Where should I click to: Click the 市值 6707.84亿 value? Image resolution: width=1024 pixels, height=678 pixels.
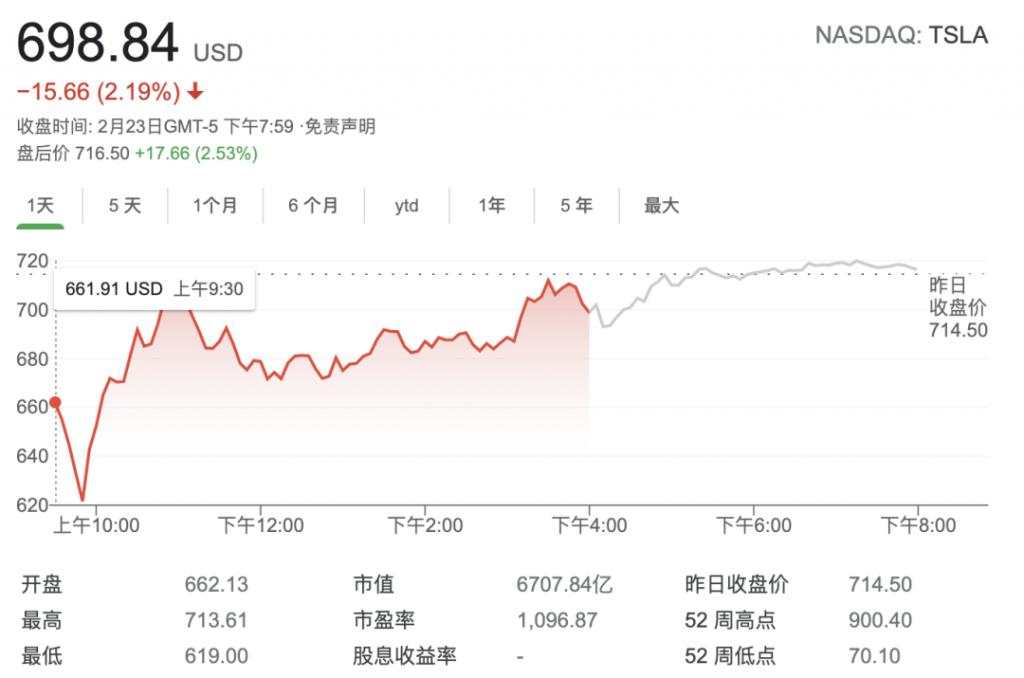[x=564, y=584]
